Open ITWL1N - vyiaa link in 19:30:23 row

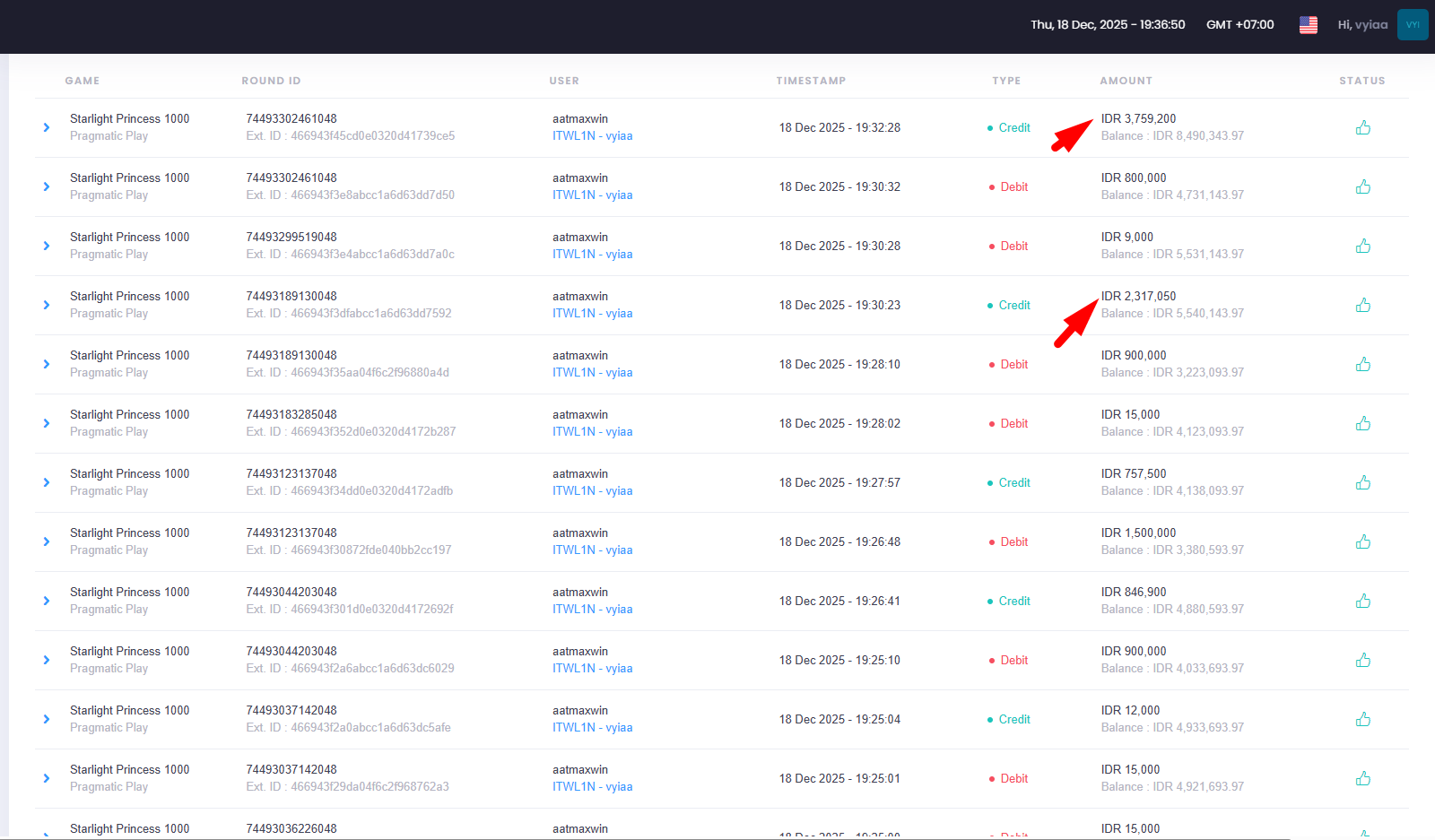coord(593,314)
